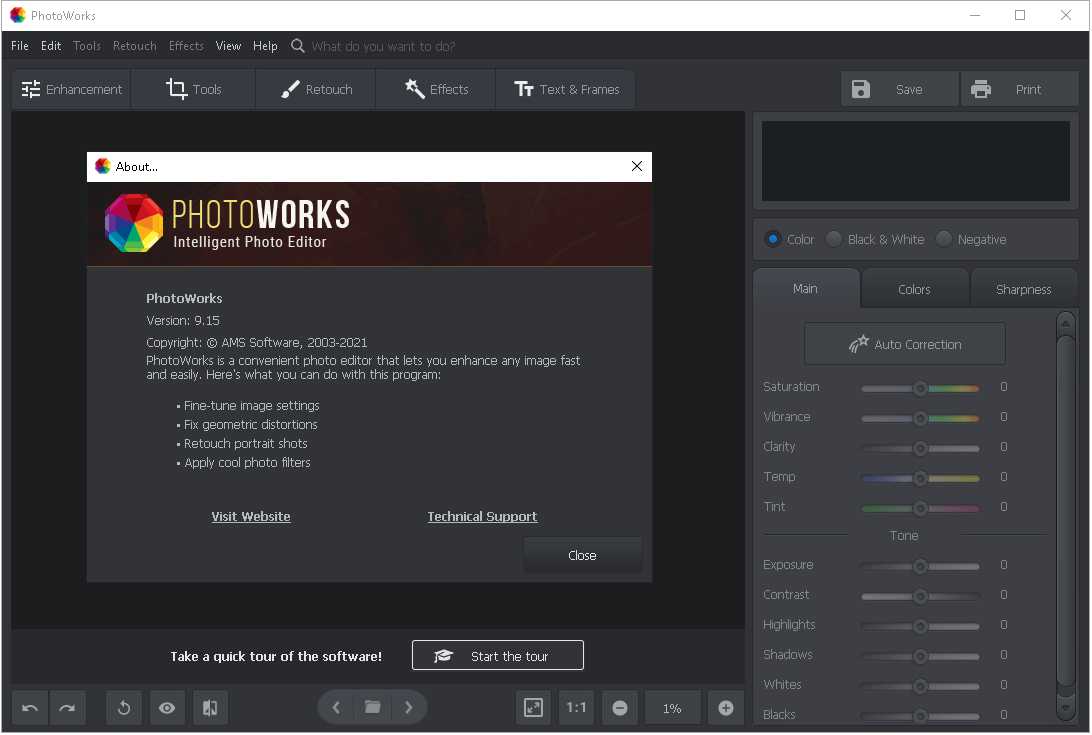Click the 1% zoom level field
This screenshot has height=735, width=1092.
tap(672, 708)
